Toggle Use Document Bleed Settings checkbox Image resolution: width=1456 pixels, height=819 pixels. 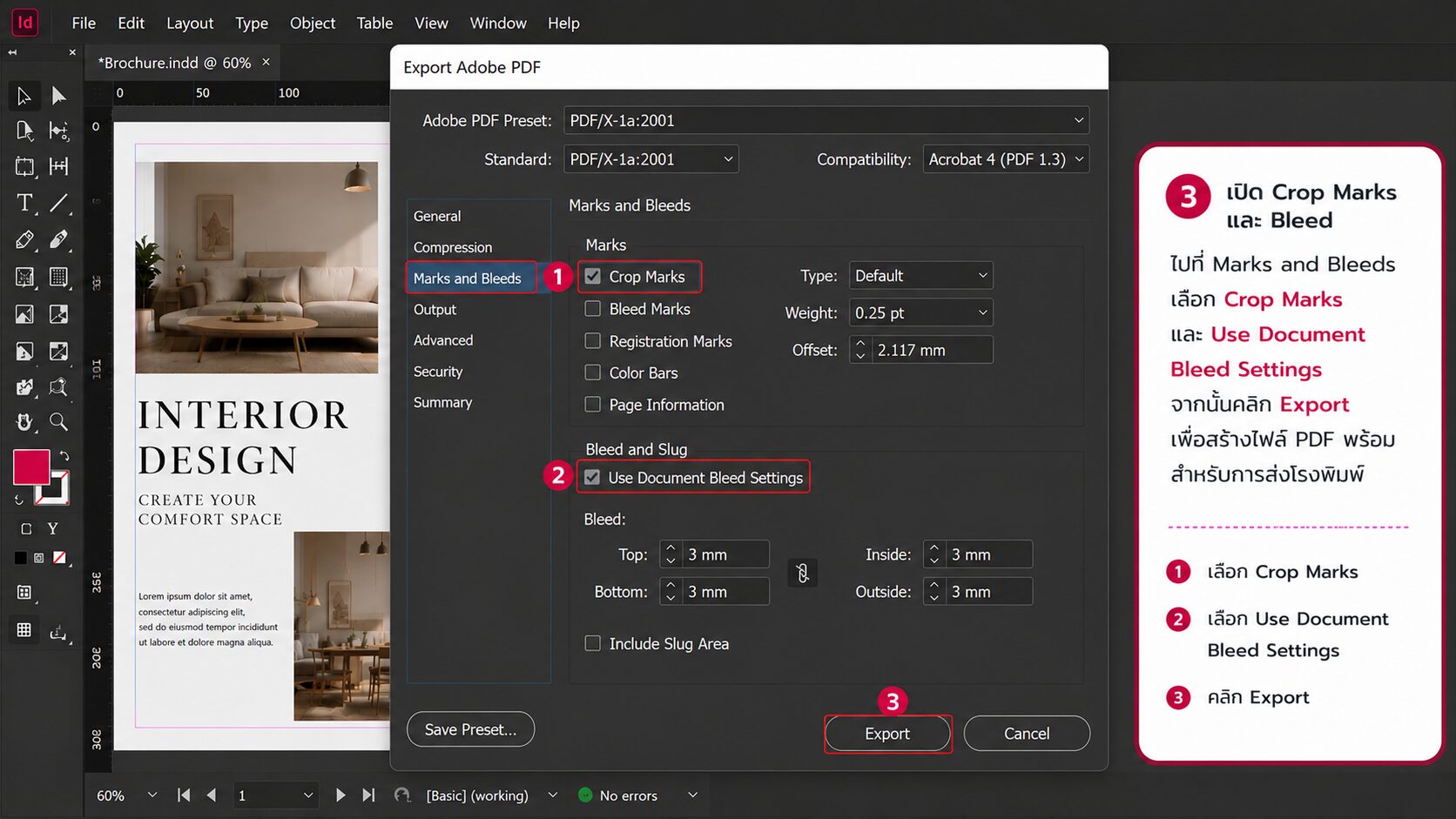pyautogui.click(x=592, y=478)
